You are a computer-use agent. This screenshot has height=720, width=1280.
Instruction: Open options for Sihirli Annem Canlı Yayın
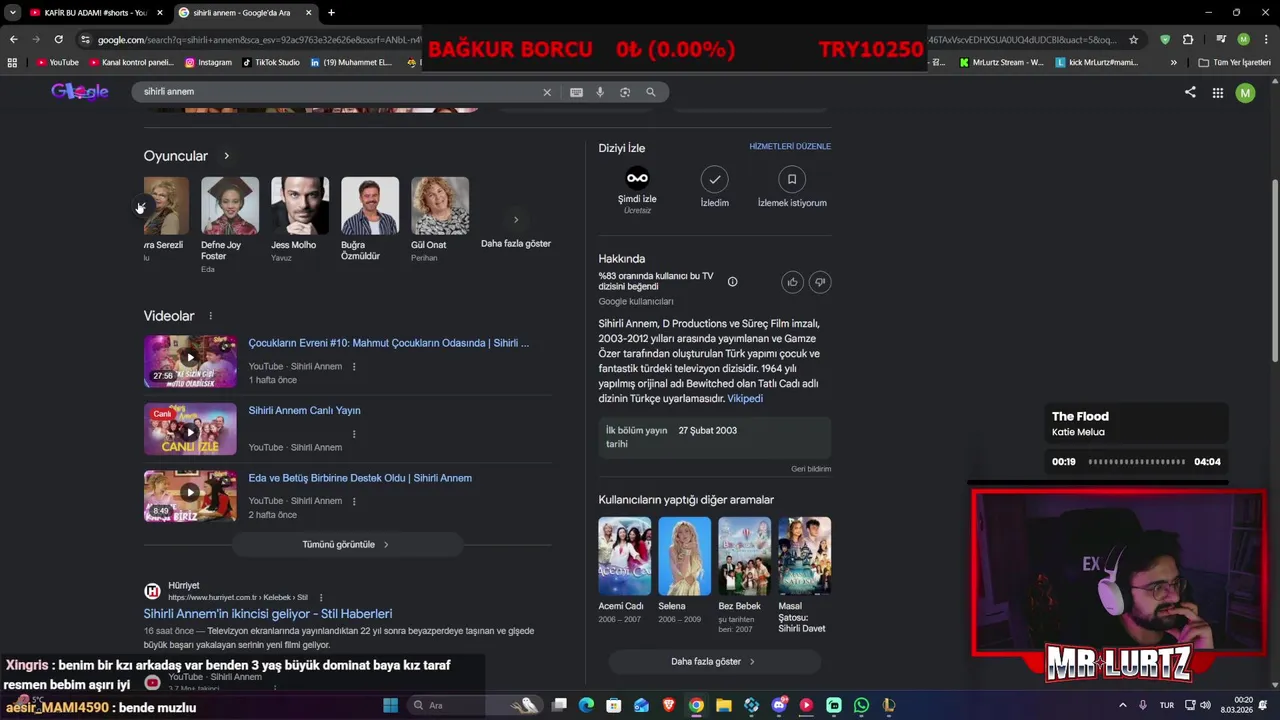coord(354,434)
